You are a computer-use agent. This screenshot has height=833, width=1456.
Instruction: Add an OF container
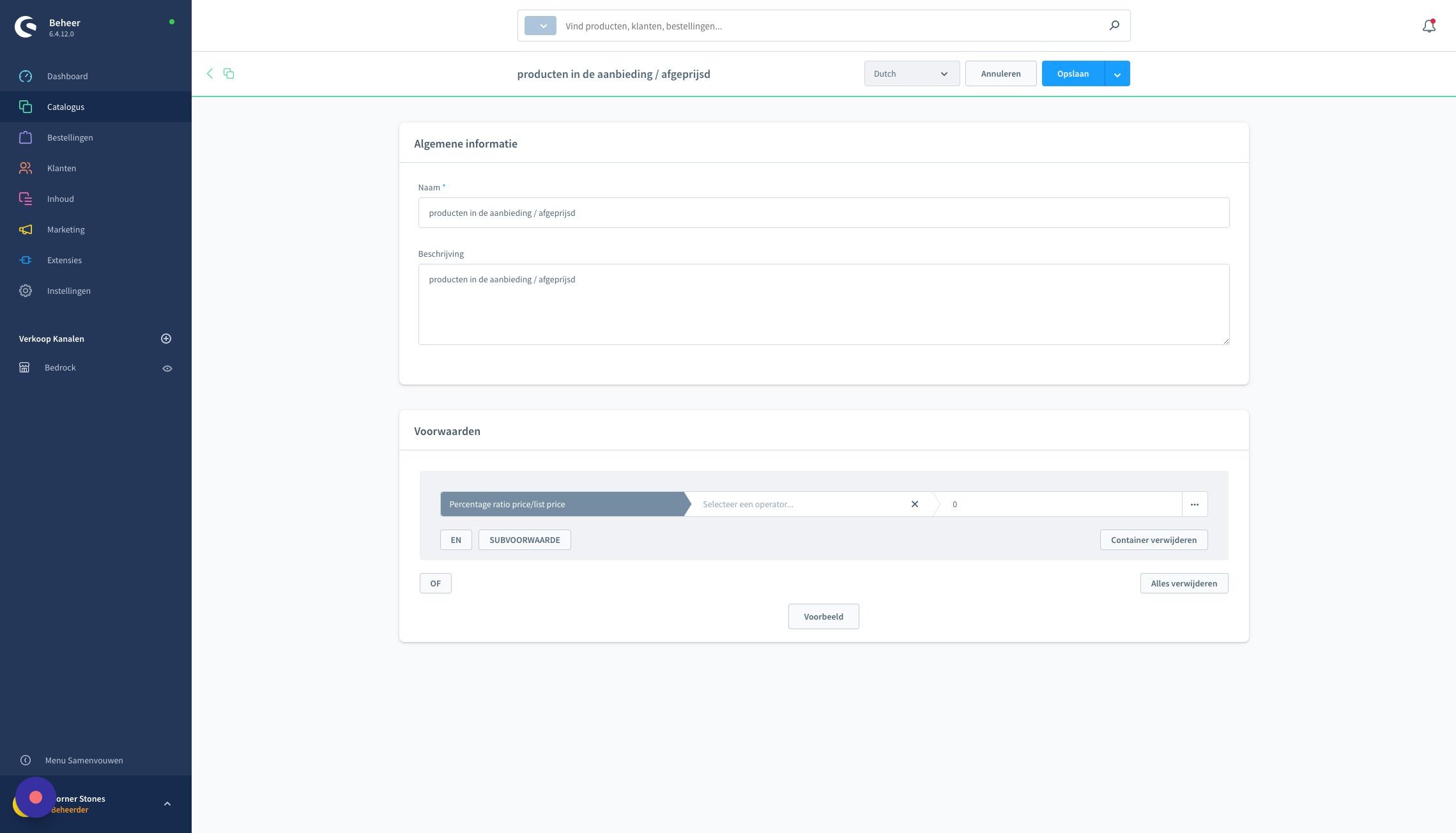pyautogui.click(x=435, y=583)
